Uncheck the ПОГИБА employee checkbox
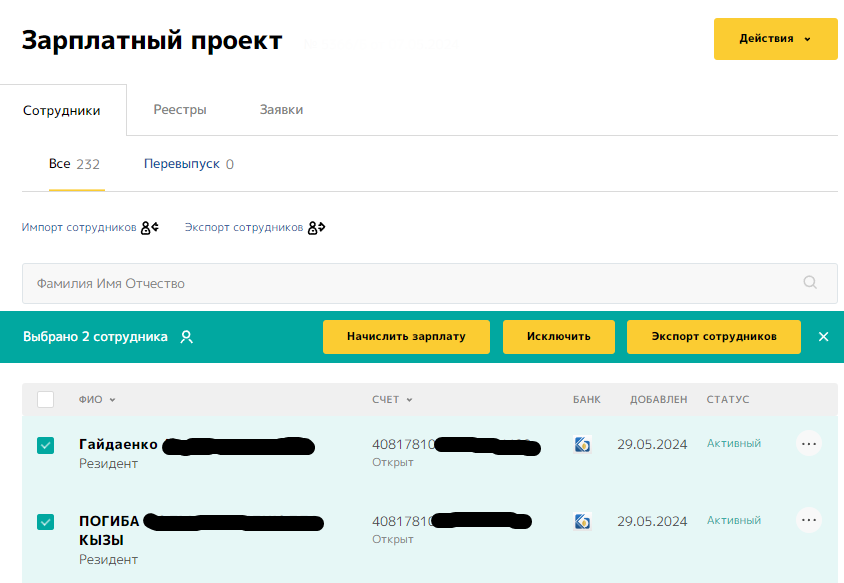 (45, 521)
